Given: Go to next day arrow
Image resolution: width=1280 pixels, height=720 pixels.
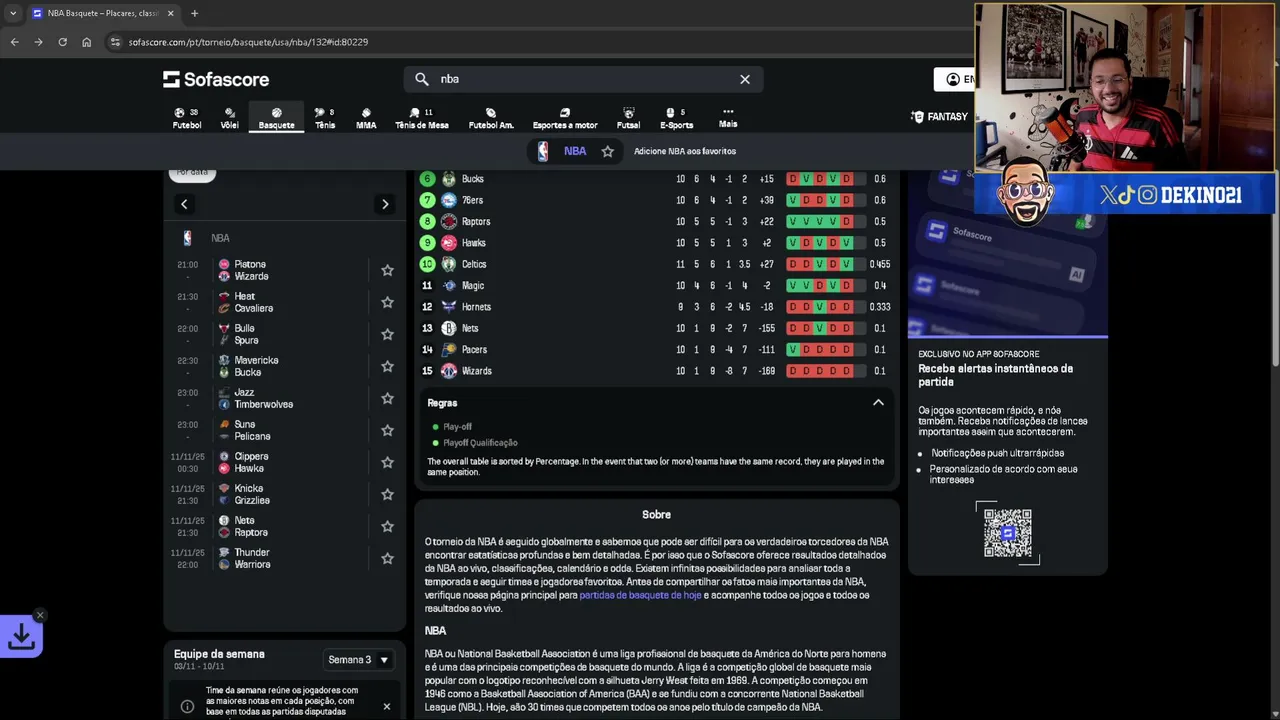Looking at the screenshot, I should pos(385,204).
